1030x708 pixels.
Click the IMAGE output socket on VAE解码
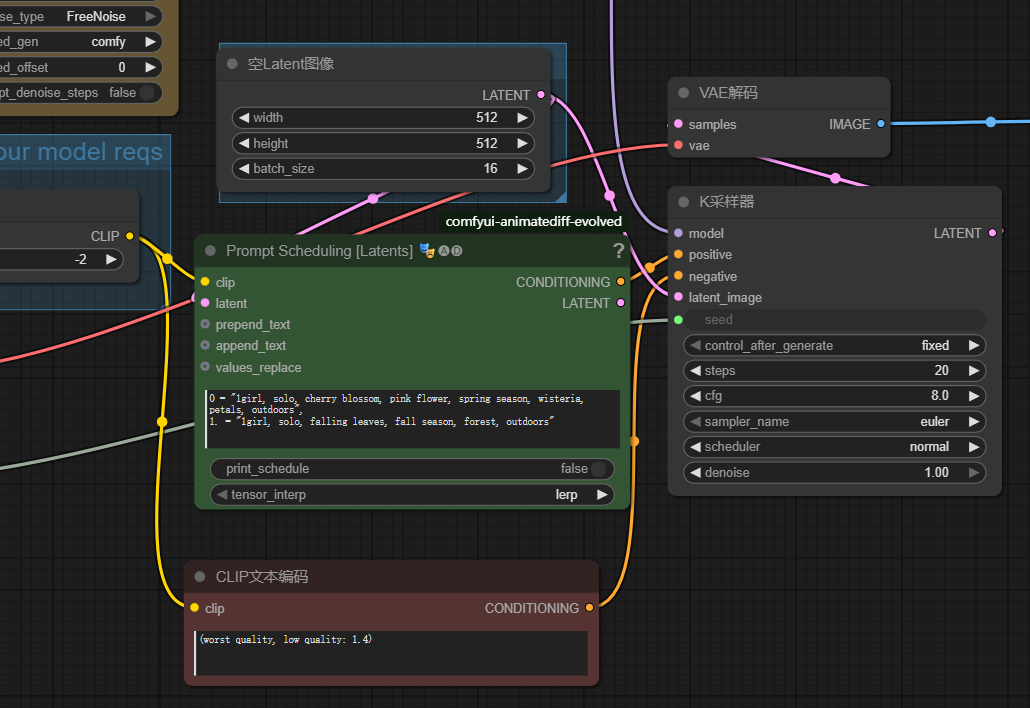pos(880,124)
